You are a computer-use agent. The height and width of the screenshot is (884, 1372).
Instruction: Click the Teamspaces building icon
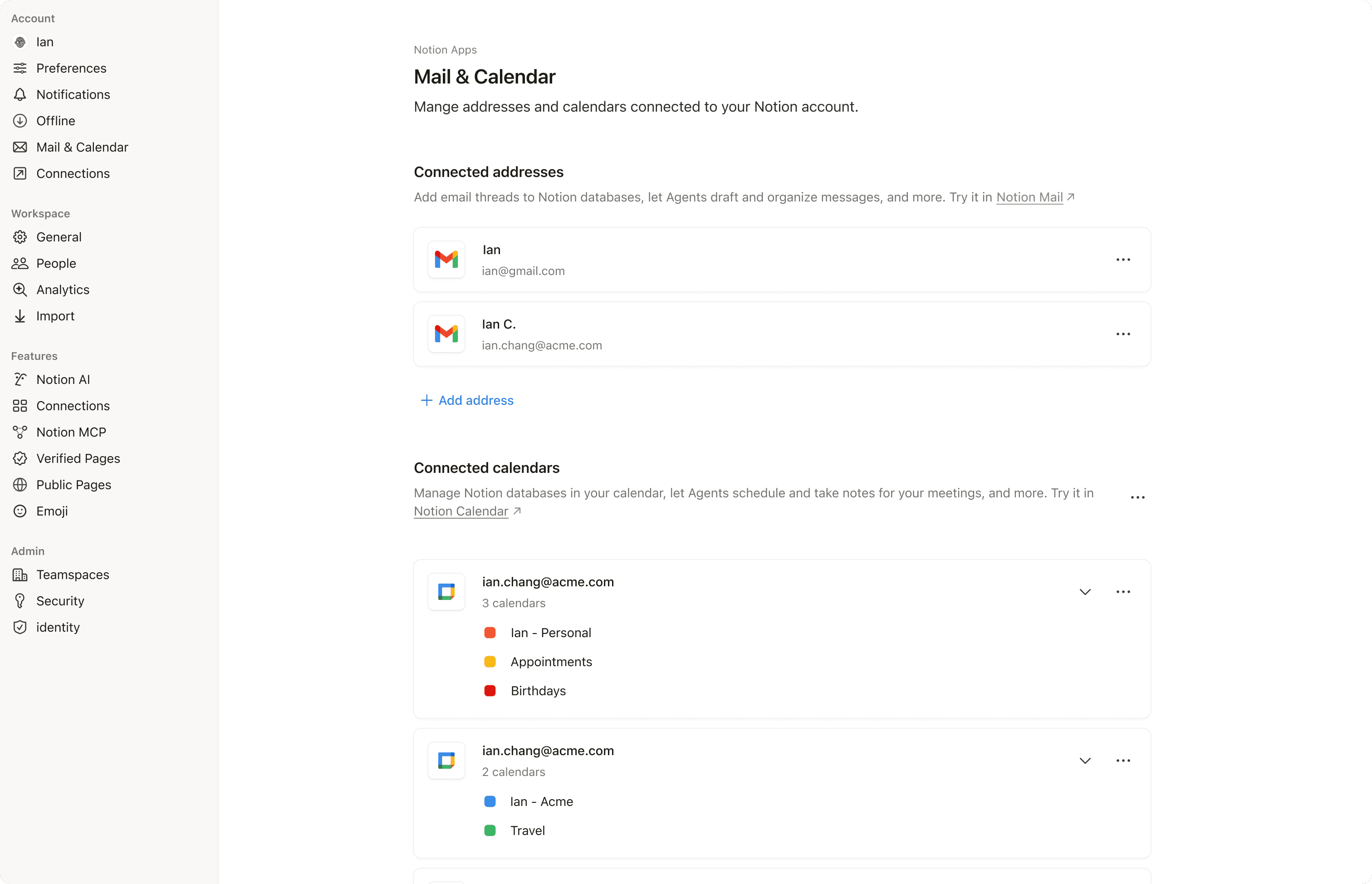[x=20, y=575]
